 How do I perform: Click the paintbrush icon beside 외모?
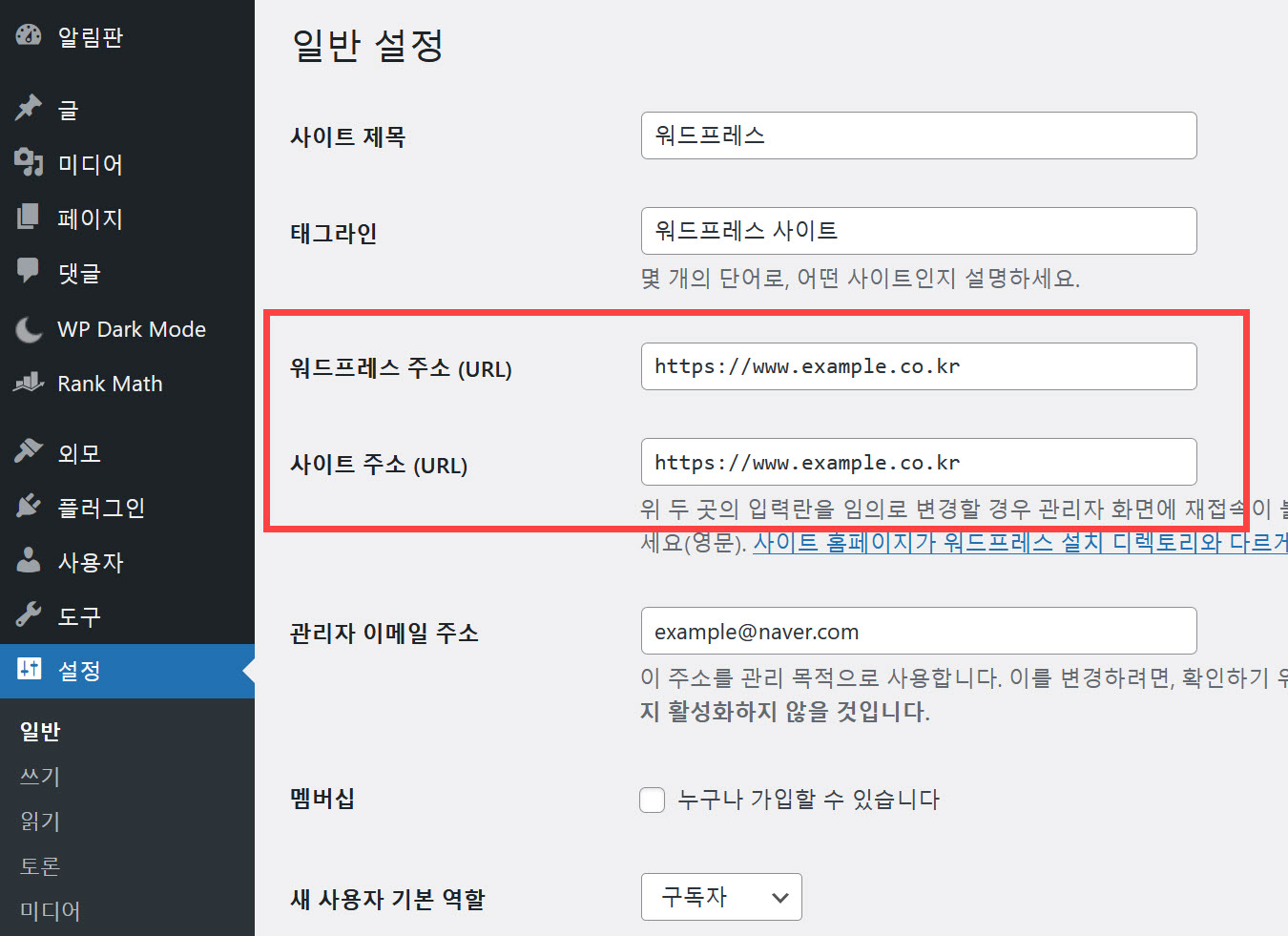(29, 451)
